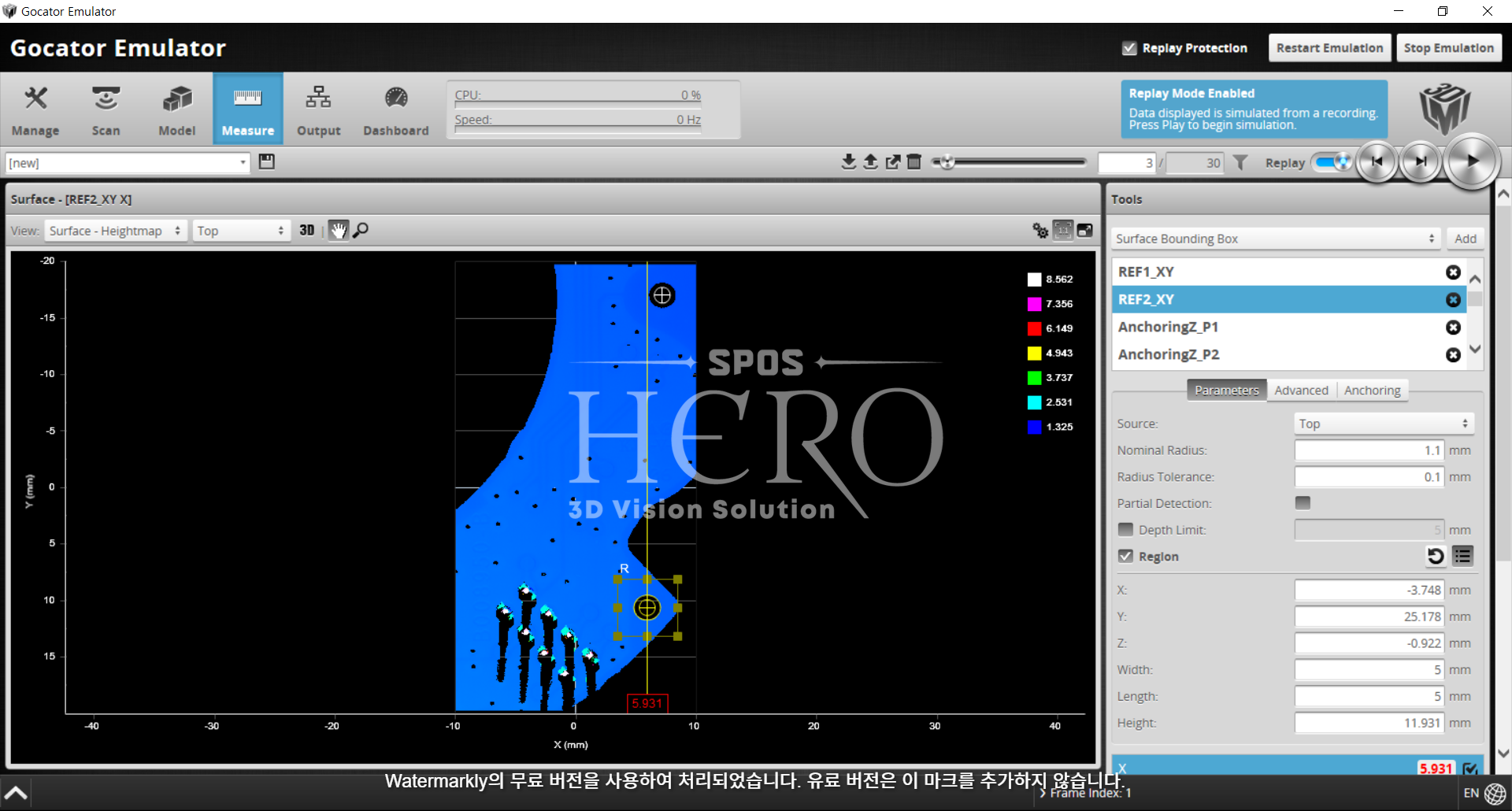The height and width of the screenshot is (811, 1512).
Task: Open the Manage page
Action: point(35,109)
